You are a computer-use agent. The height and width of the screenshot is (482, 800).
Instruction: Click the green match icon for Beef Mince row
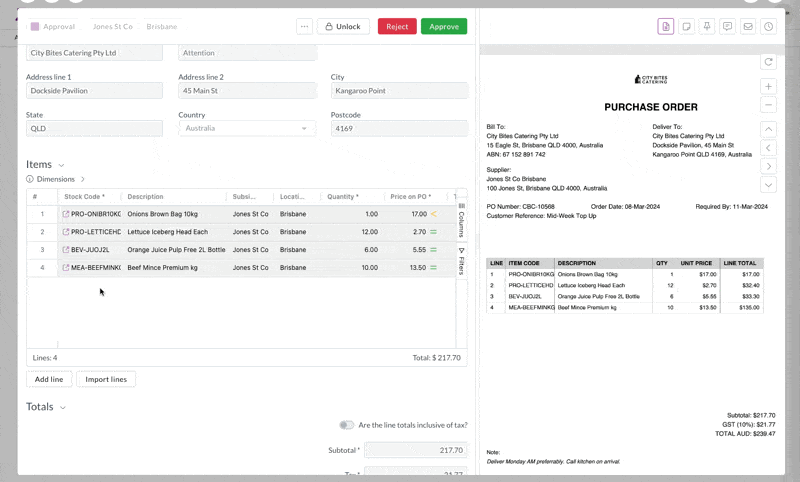433,268
